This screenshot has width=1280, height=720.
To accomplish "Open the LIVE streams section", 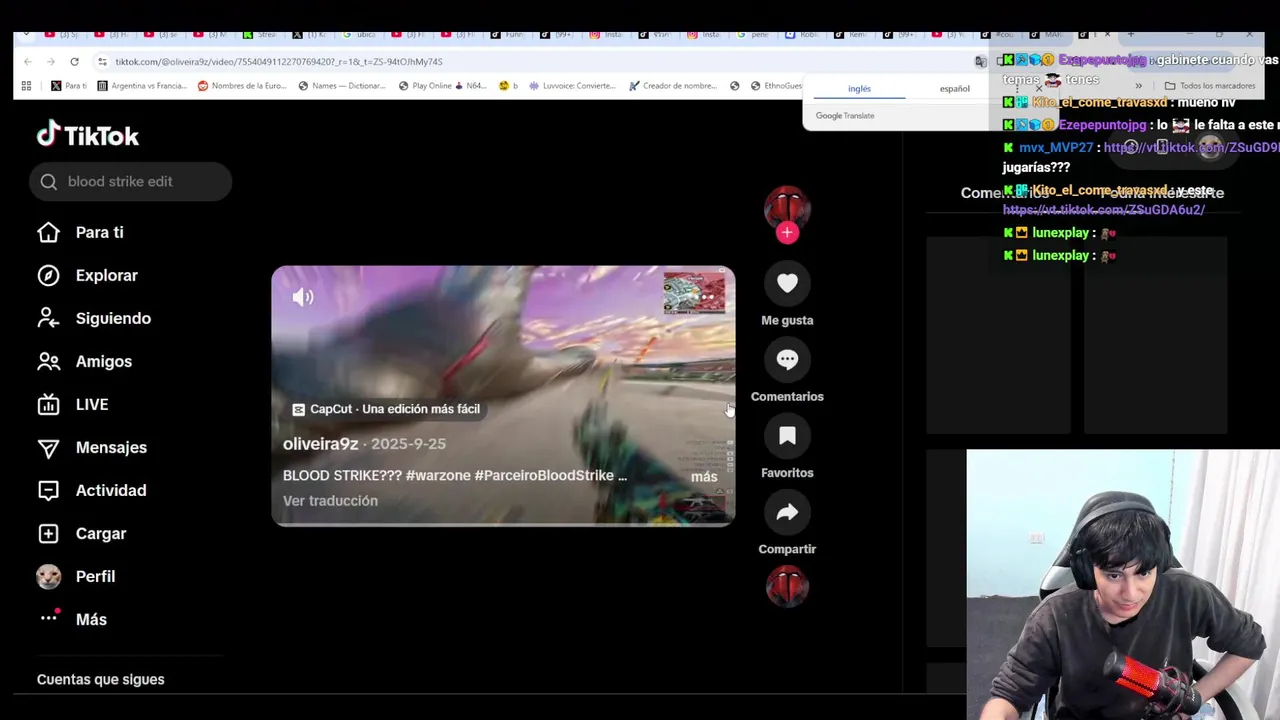I will click(x=72, y=404).
